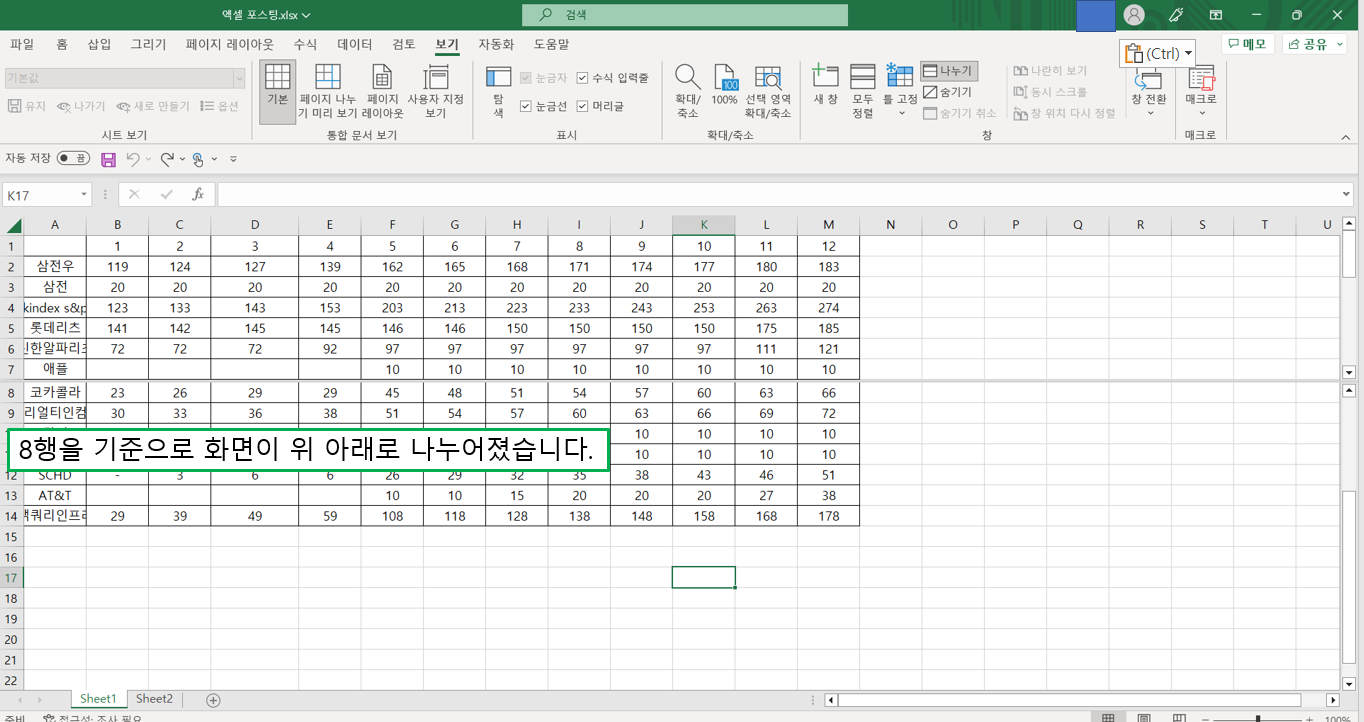Expand the formula bar chevron

tap(1348, 193)
